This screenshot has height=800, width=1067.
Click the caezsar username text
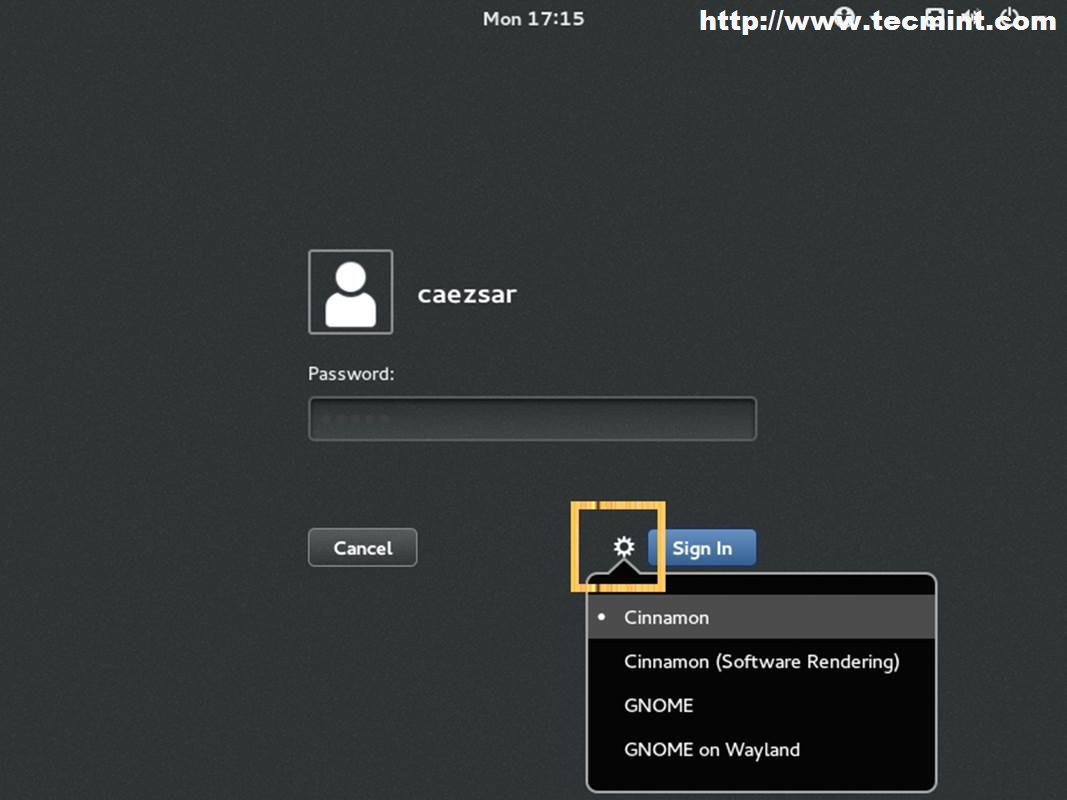[467, 295]
